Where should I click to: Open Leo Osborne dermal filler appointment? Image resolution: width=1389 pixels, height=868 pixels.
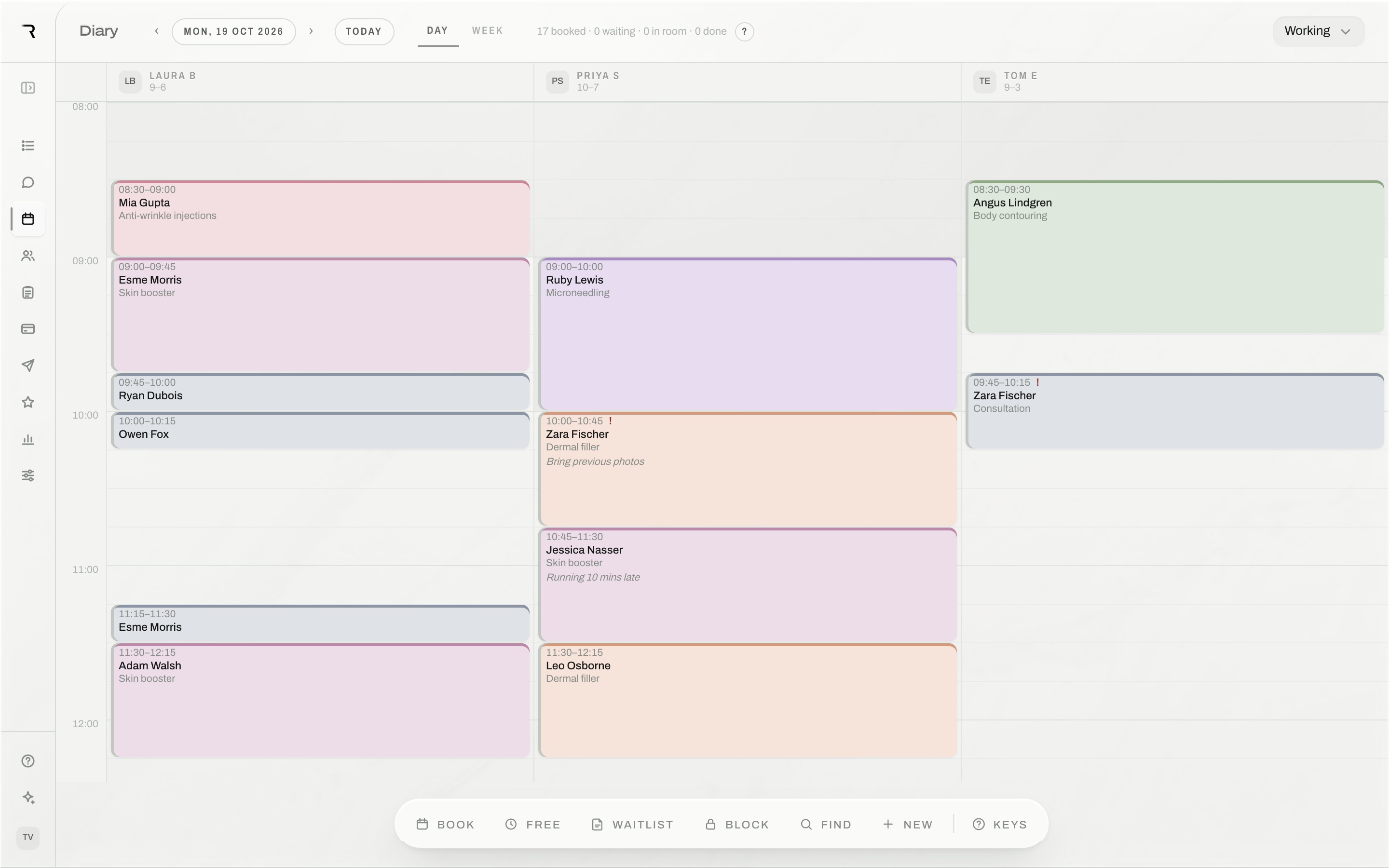point(748,701)
